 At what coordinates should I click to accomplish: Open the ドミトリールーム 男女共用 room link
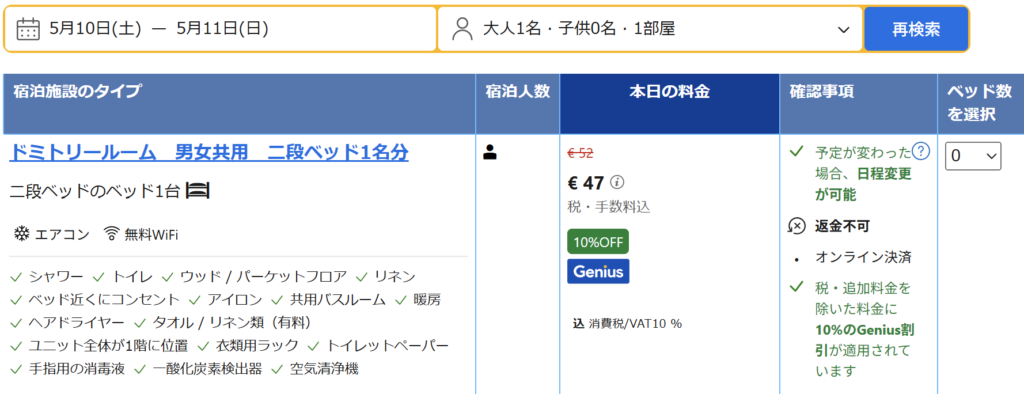(x=208, y=153)
